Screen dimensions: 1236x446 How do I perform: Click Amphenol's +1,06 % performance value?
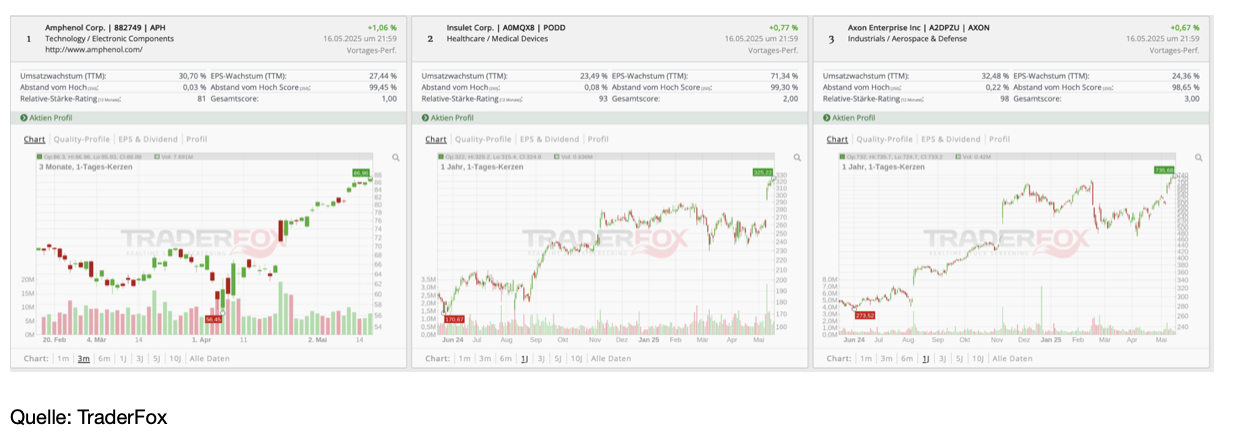382,28
